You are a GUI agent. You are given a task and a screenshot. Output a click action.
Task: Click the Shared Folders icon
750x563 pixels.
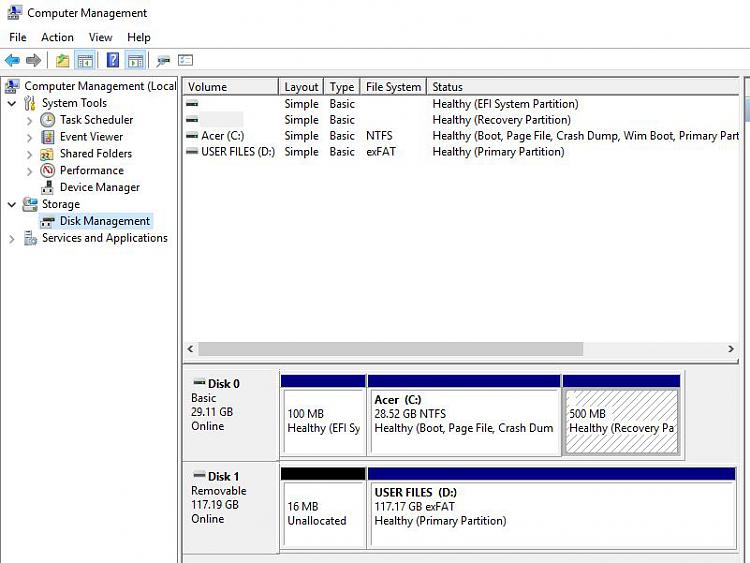click(47, 154)
